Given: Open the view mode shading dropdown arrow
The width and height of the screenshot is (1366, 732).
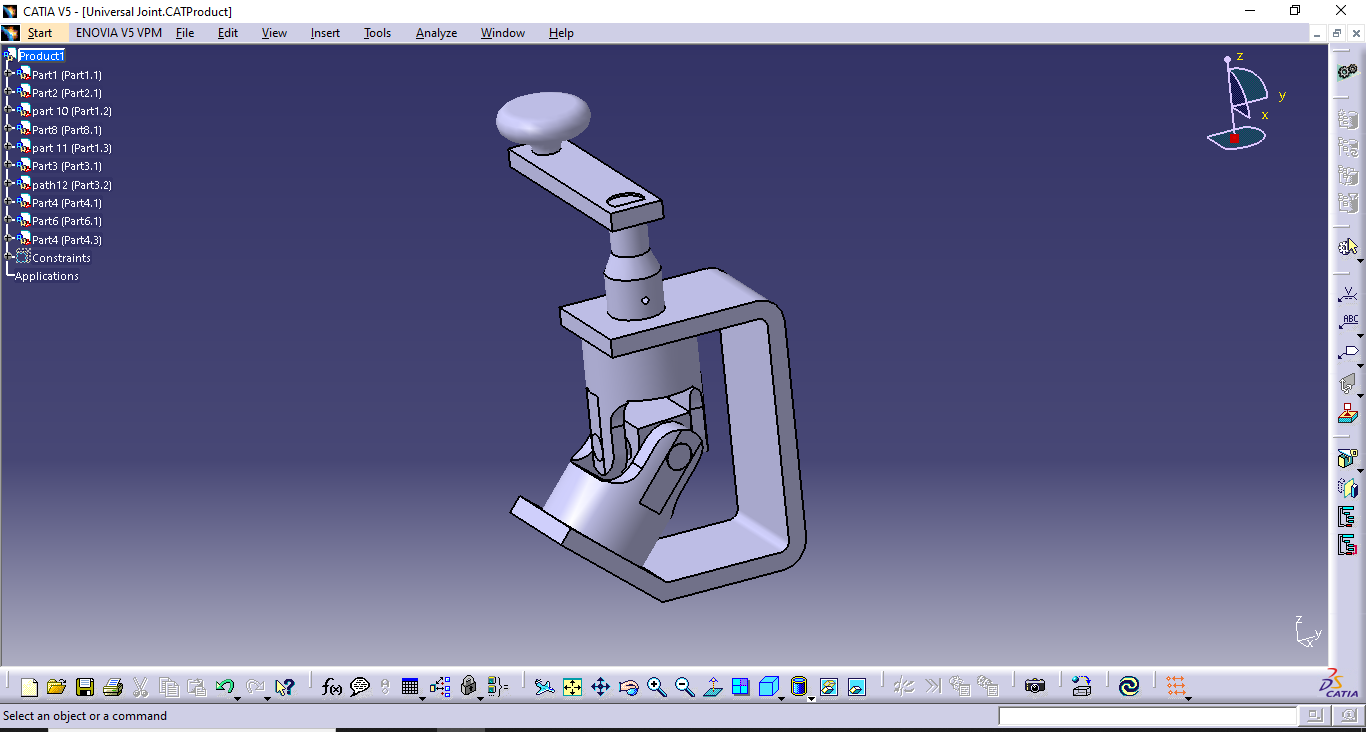Looking at the screenshot, I should (811, 698).
